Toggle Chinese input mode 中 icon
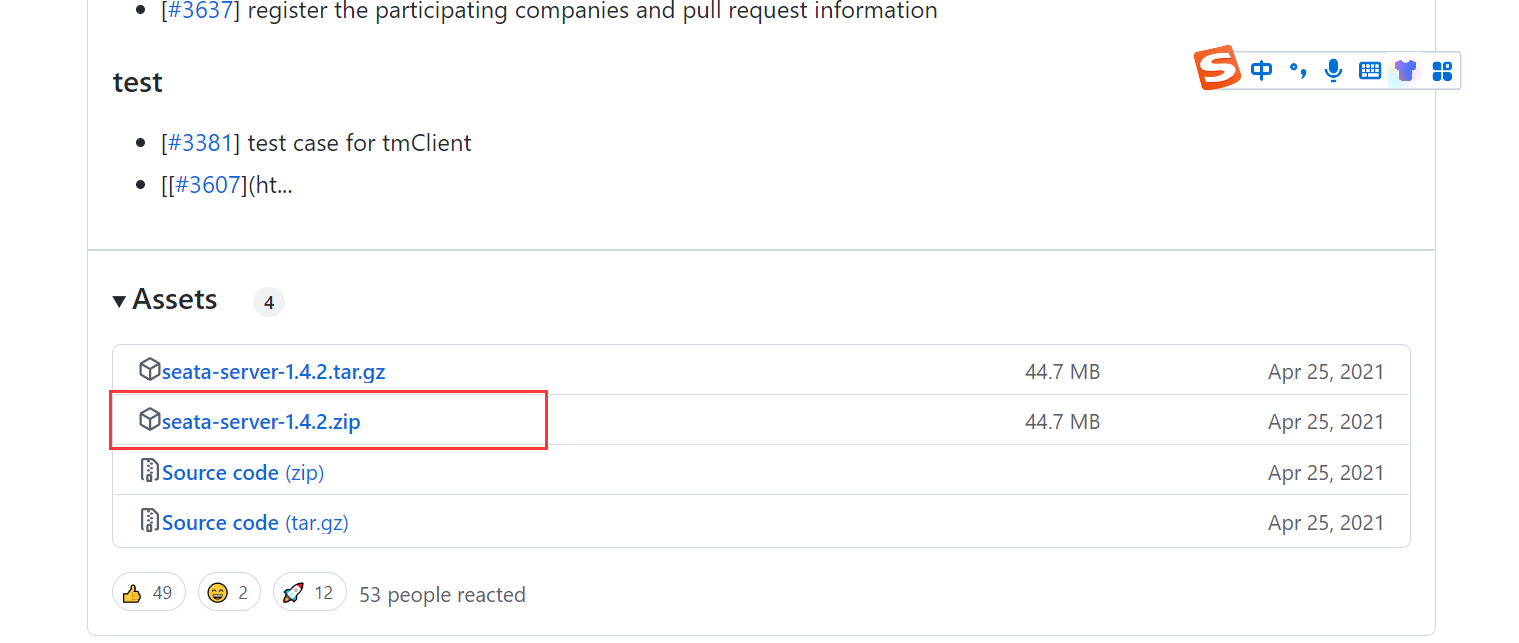Screen dimensions: 1519x643 point(1262,70)
